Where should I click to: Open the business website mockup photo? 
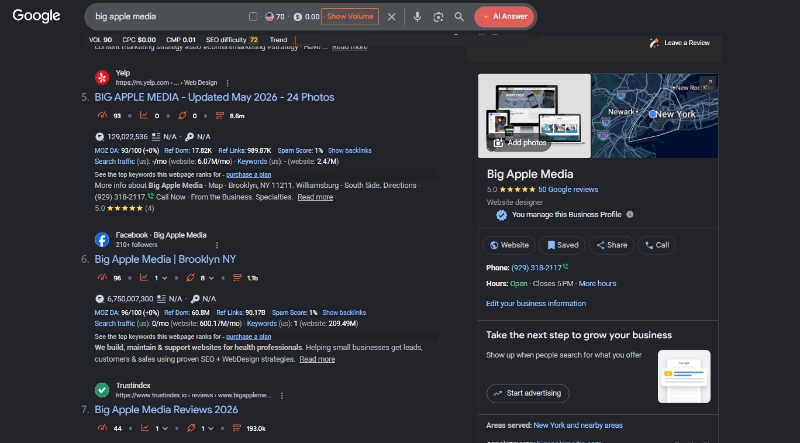(x=534, y=115)
